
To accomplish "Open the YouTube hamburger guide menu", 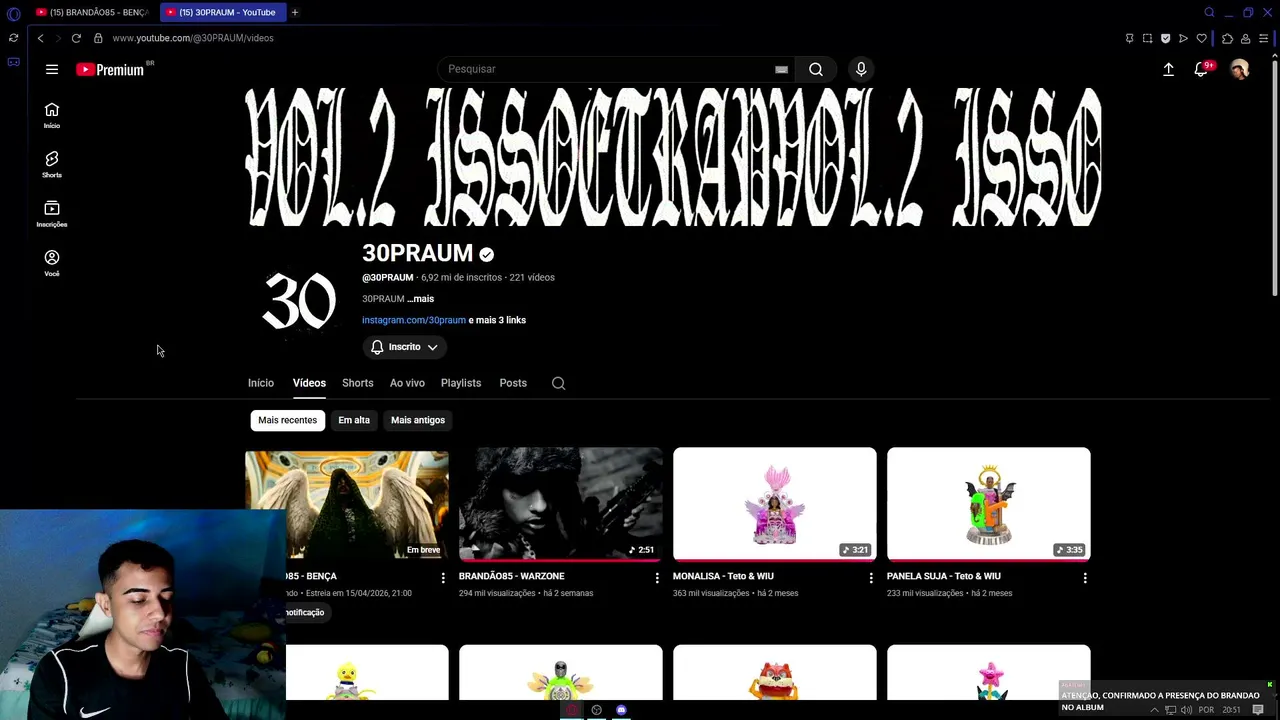I will [x=52, y=69].
